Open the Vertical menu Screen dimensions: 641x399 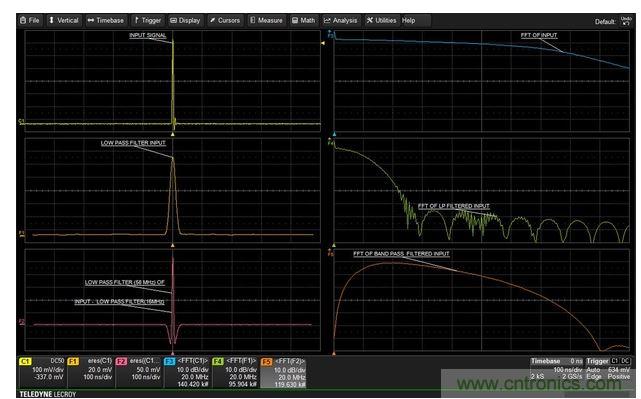tap(64, 20)
